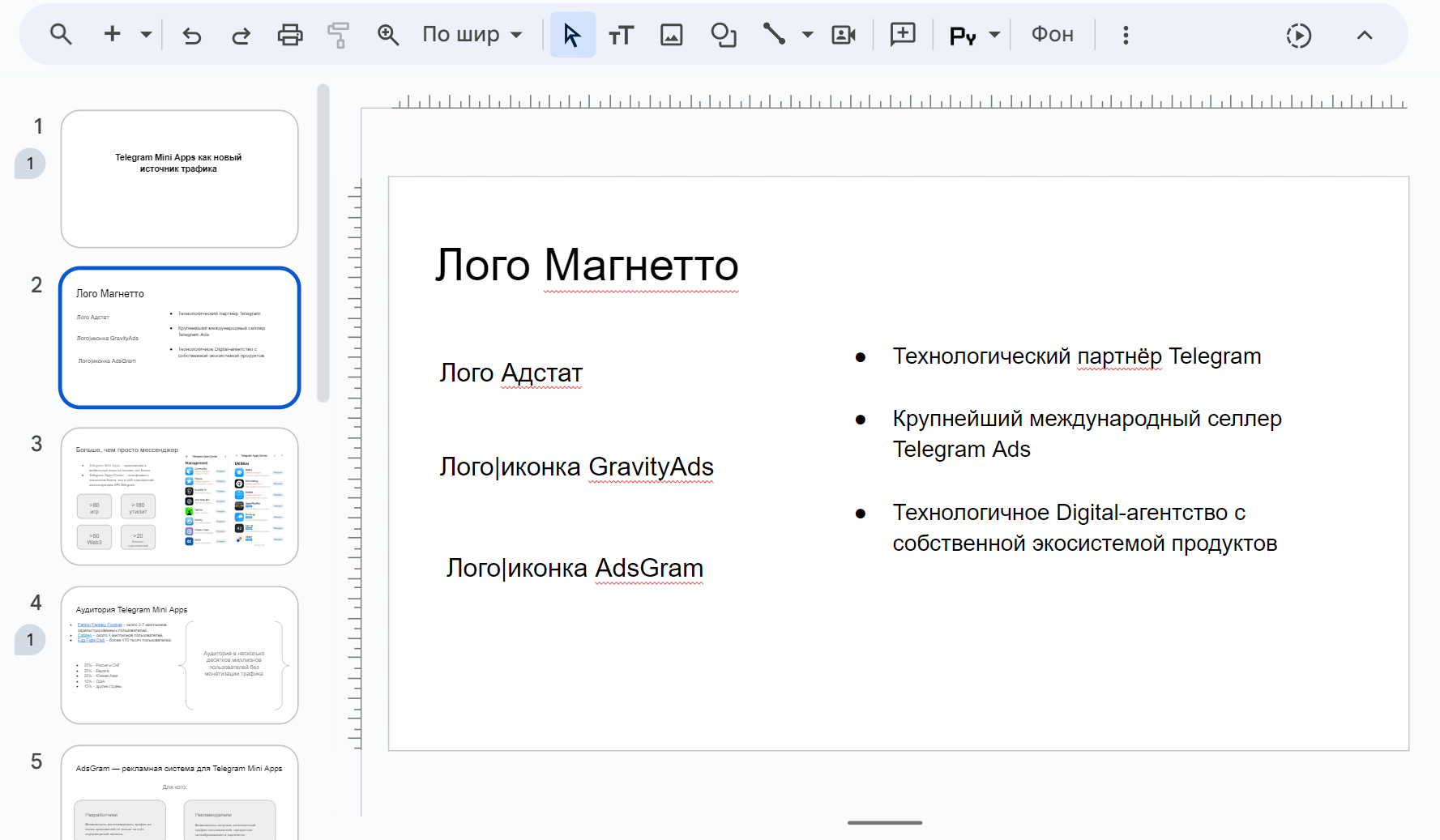Activate the paint format roller tool
1440x840 pixels.
(338, 35)
